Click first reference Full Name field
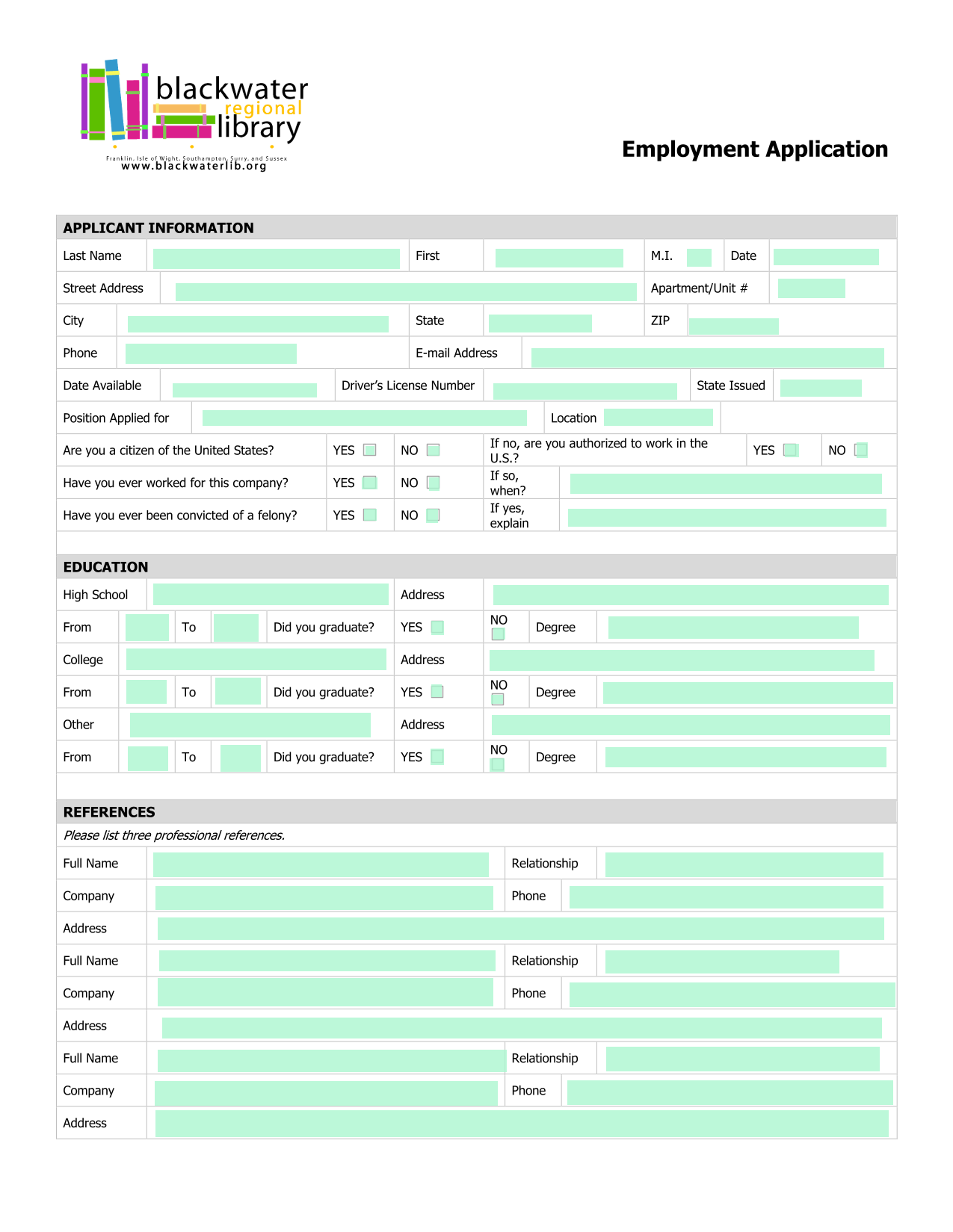Viewport: 953px width, 1232px height. pos(321,865)
